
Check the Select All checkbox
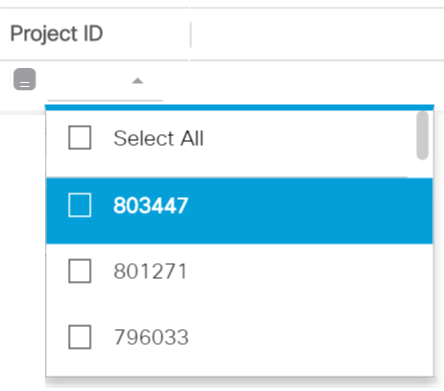pos(80,138)
